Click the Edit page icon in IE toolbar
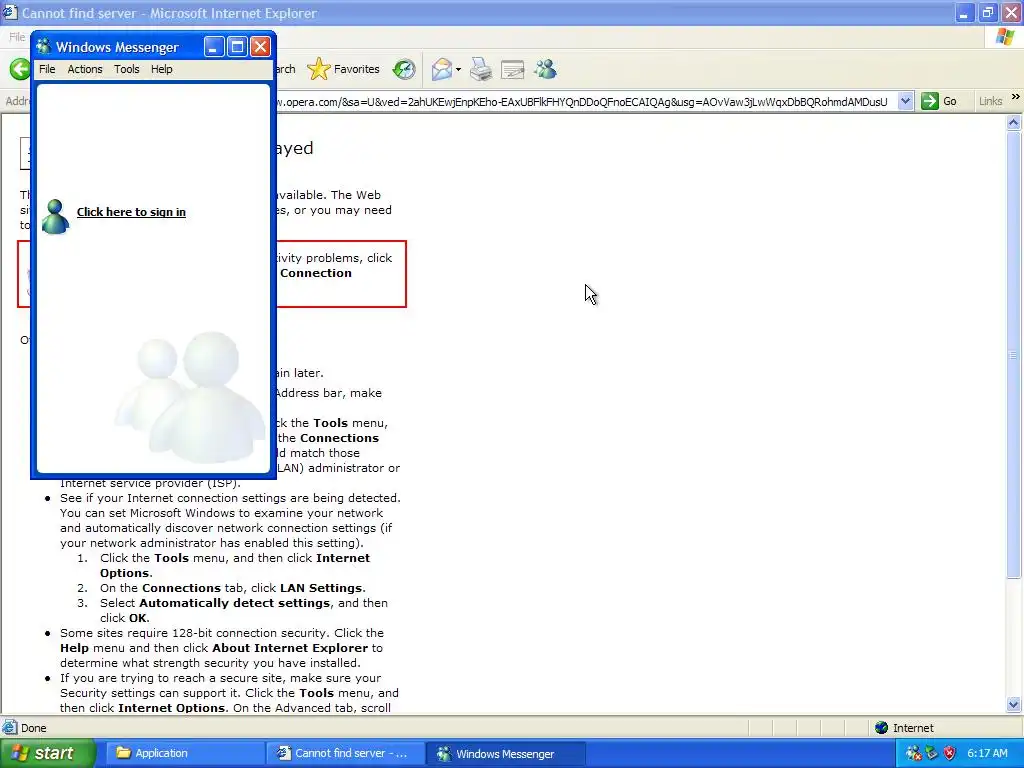The width and height of the screenshot is (1024, 768). click(513, 69)
